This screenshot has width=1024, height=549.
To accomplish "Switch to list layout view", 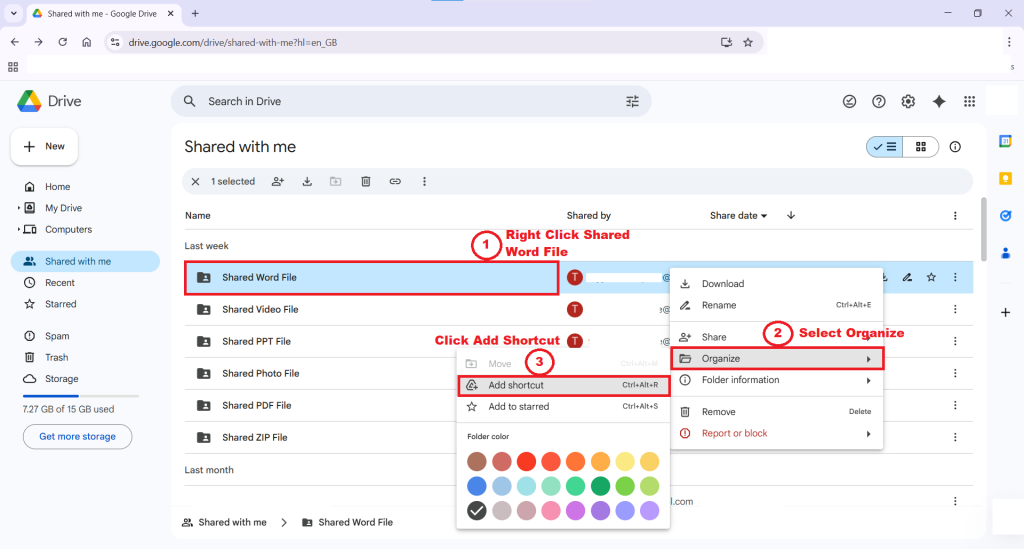I will tap(885, 147).
